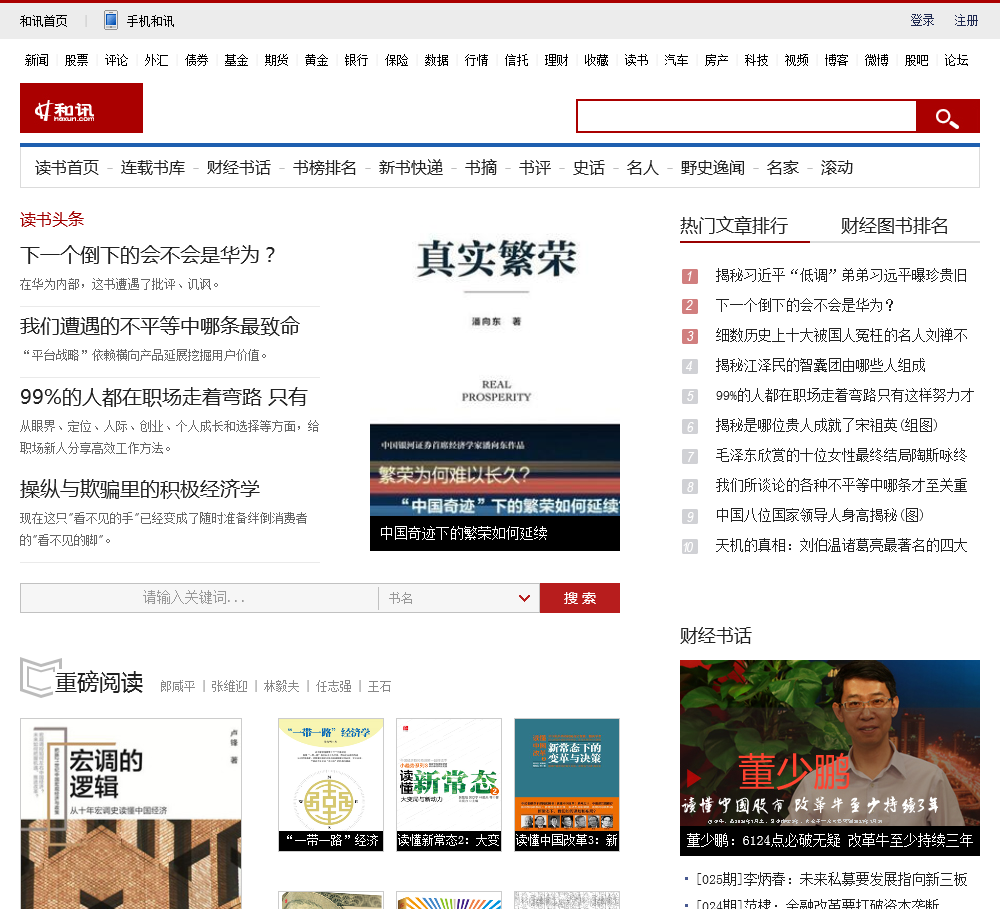Open headline 下一个倒下的会不会是华为
Screen dimensions: 1000x909
click(148, 255)
